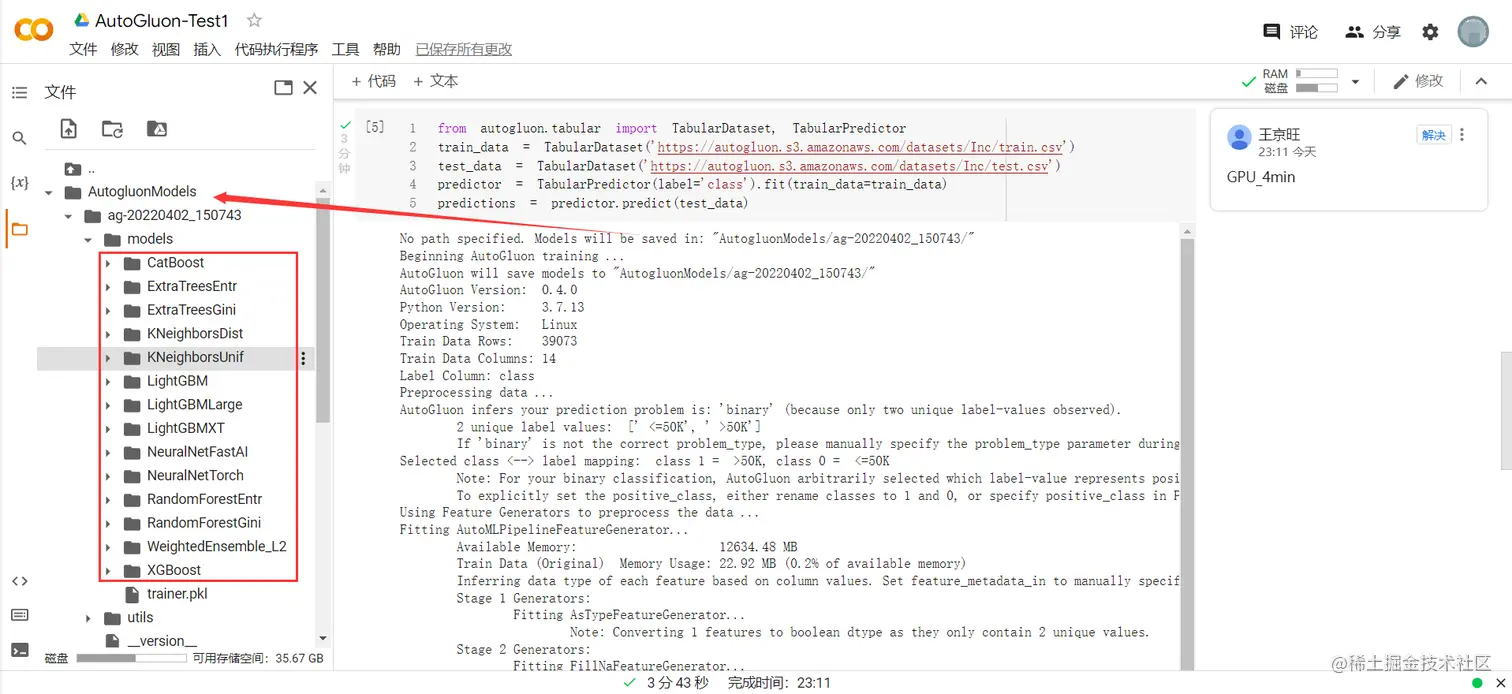Add a text cell (+ 文本)
The image size is (1512, 694).
pos(435,81)
